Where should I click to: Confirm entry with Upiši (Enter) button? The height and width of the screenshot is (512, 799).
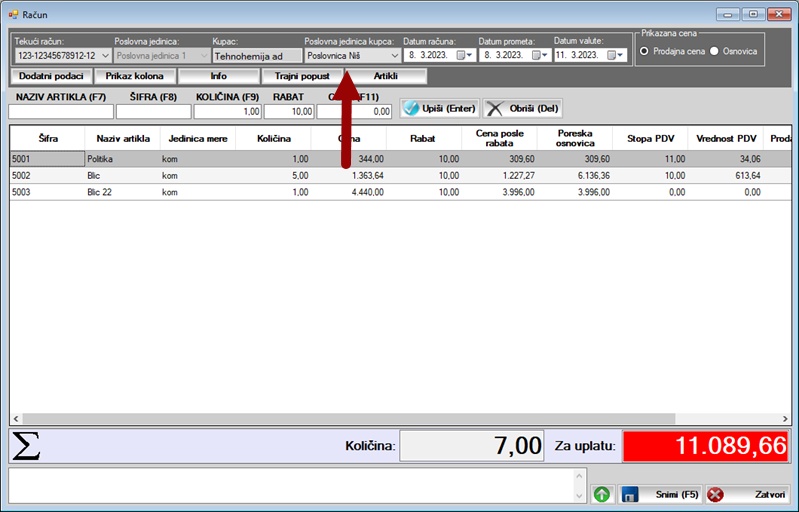coord(439,109)
